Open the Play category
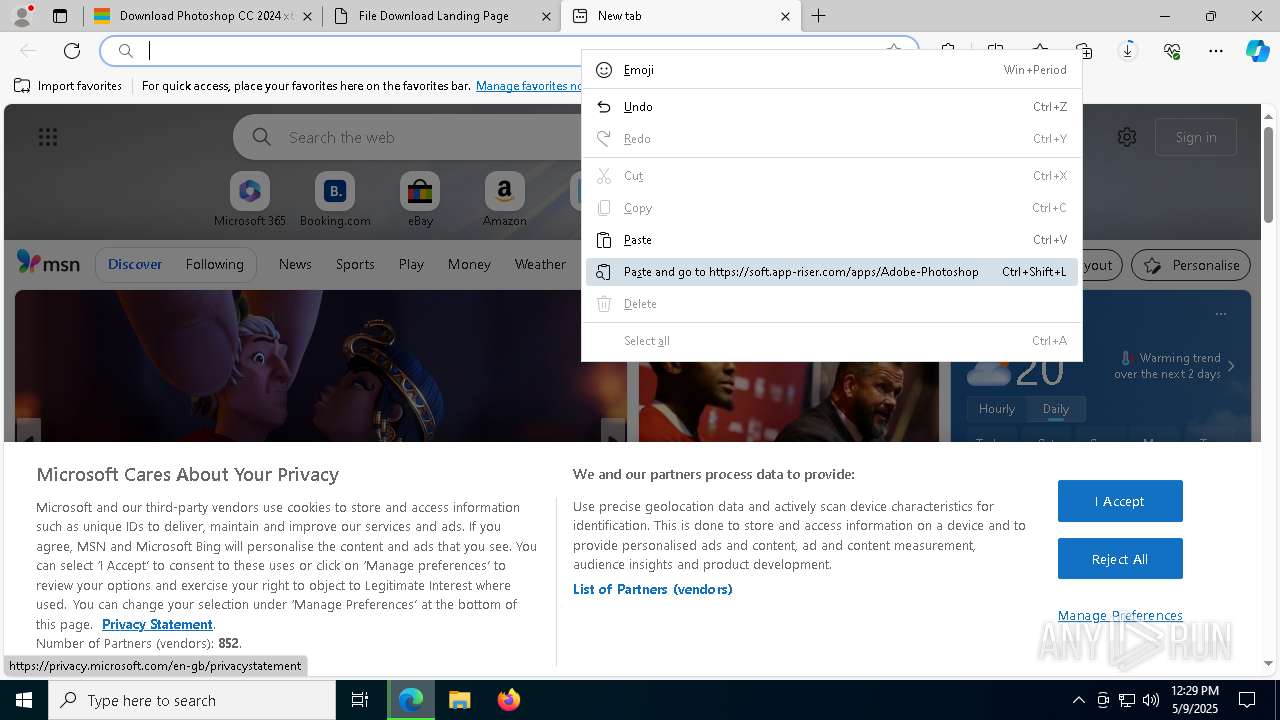 coord(411,264)
